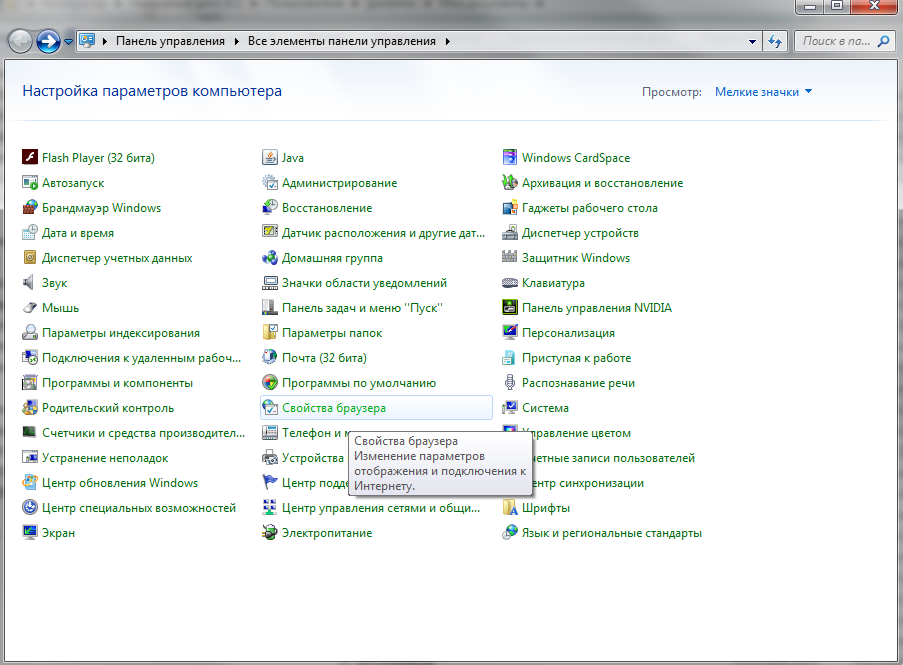
Task: Click the control panel search field
Action: [x=836, y=42]
